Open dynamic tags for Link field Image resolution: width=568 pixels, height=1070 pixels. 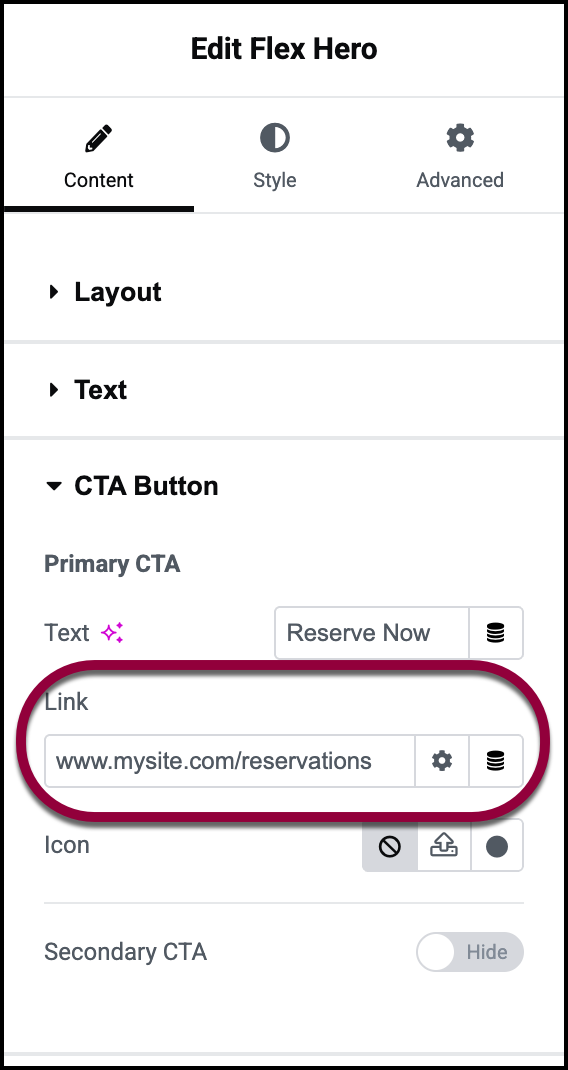(496, 761)
